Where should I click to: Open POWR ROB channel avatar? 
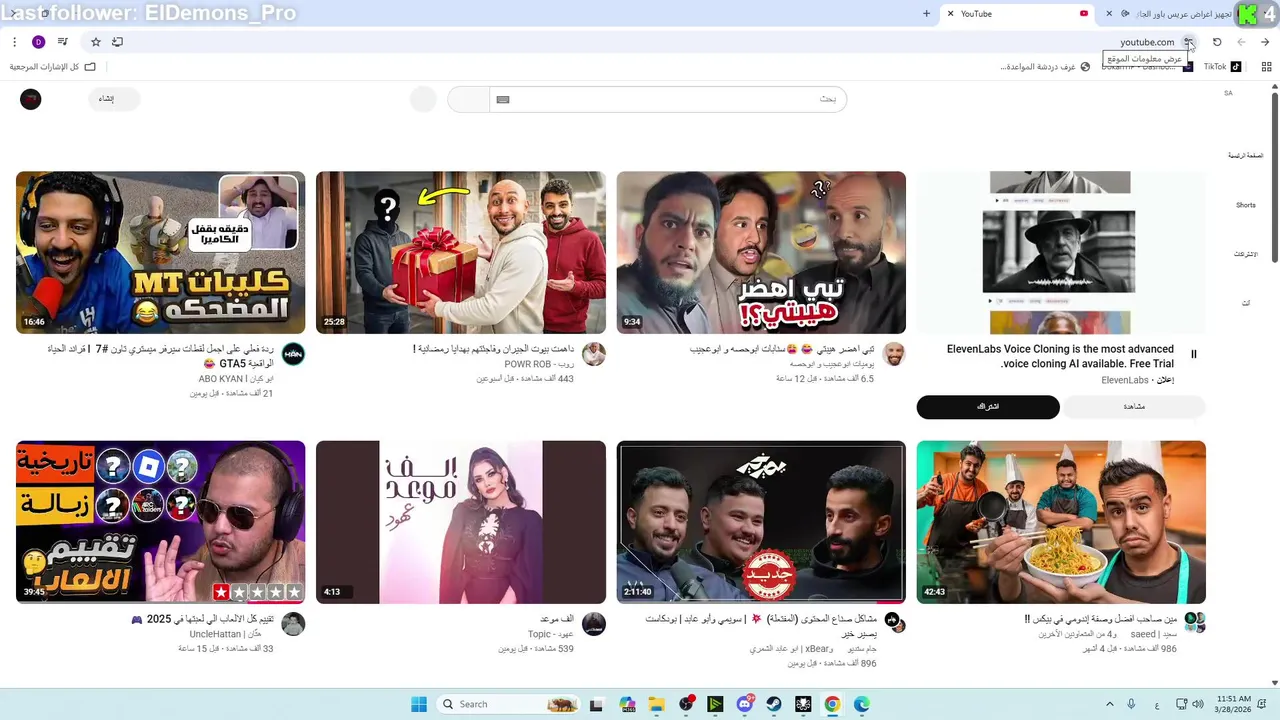point(594,354)
